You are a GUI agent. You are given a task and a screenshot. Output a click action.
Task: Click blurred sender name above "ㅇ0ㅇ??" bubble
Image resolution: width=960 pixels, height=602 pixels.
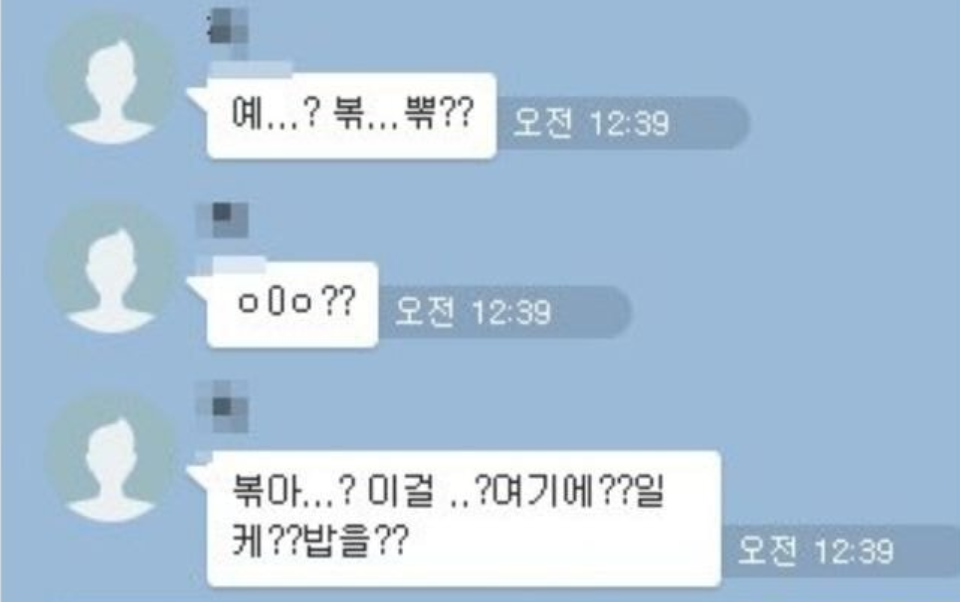coord(222,219)
